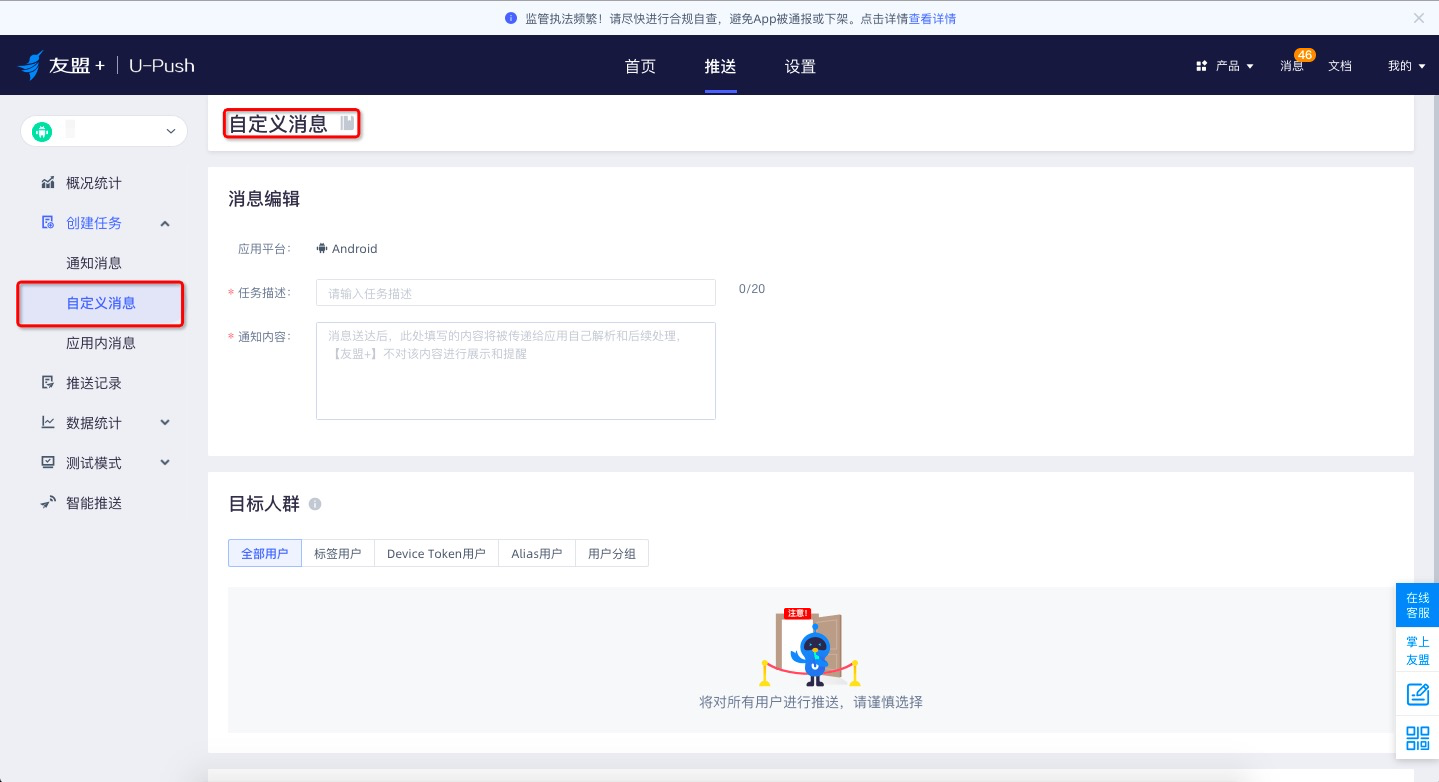Click the 数据统计 line-chart icon
1439x782 pixels.
[48, 423]
